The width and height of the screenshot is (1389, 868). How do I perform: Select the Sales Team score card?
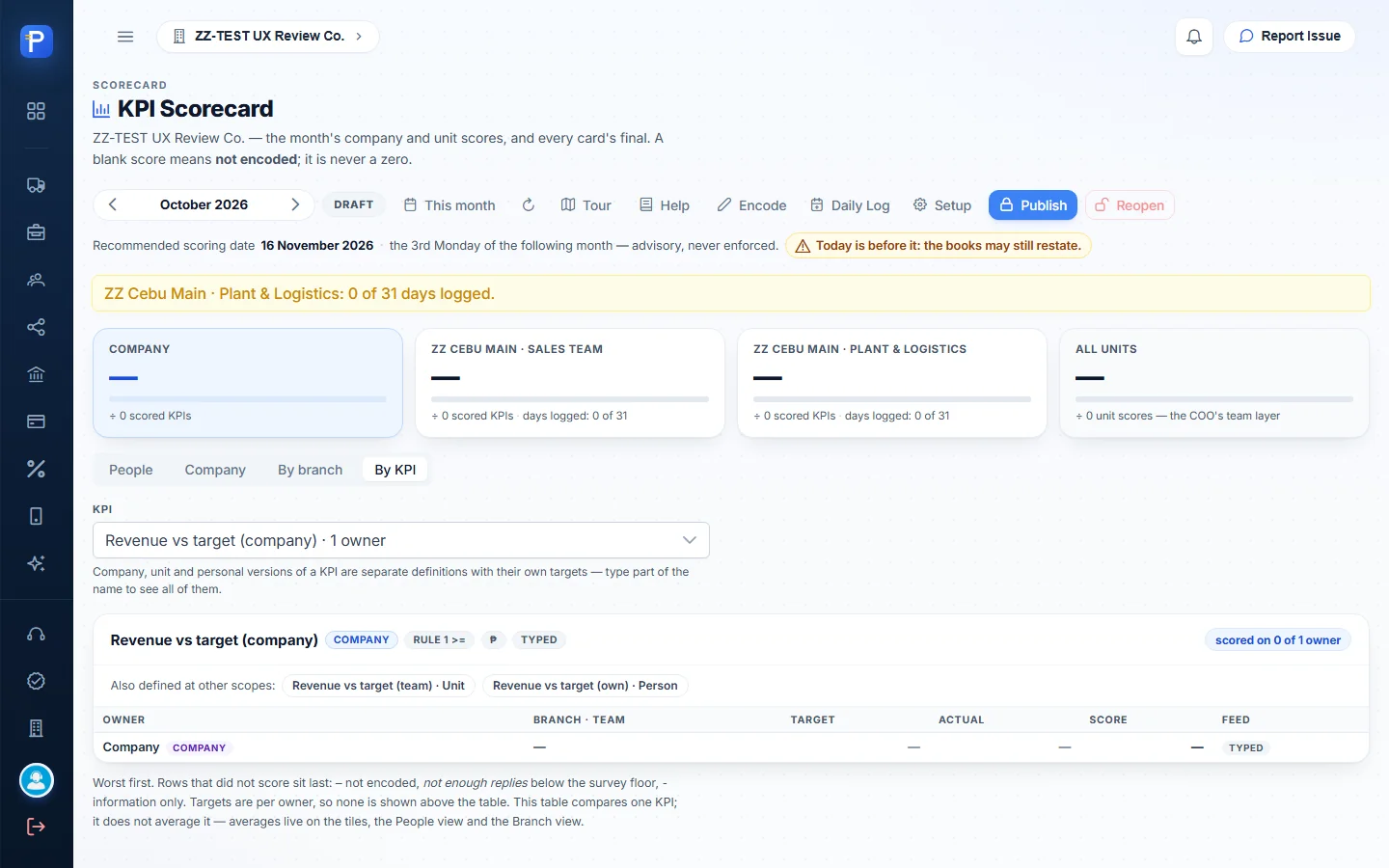(x=570, y=383)
